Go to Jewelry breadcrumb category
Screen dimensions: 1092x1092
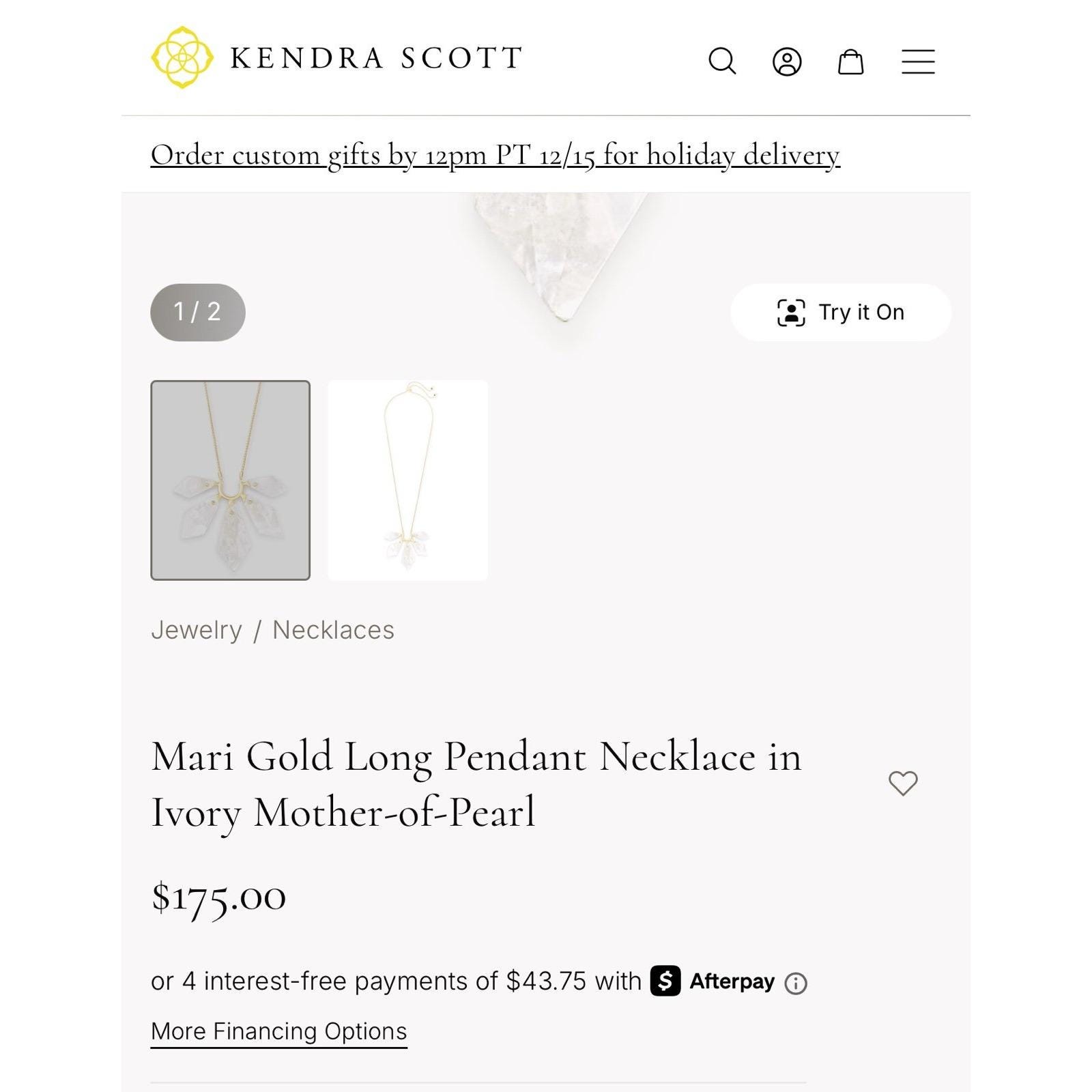click(x=197, y=630)
